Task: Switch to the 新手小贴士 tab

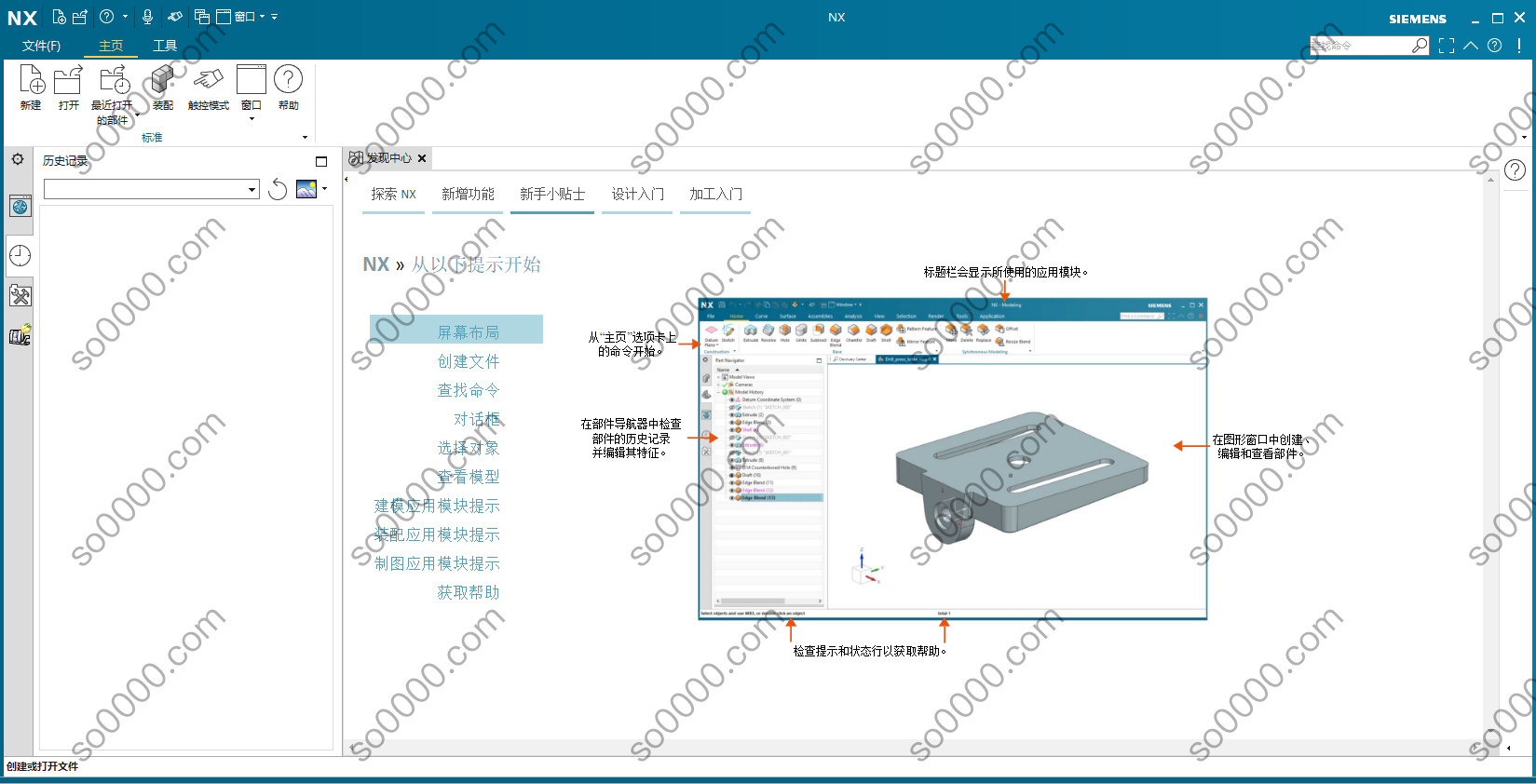Action: [x=552, y=194]
